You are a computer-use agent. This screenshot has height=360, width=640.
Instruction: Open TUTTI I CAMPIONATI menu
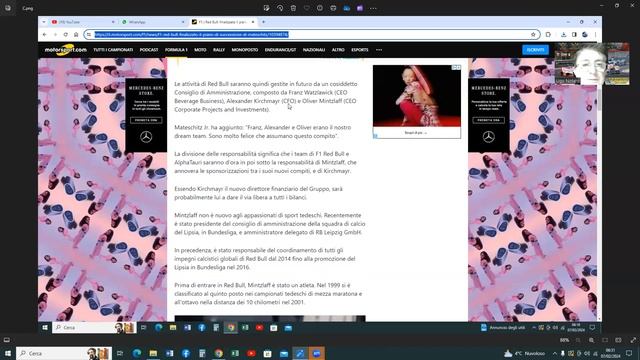(113, 50)
